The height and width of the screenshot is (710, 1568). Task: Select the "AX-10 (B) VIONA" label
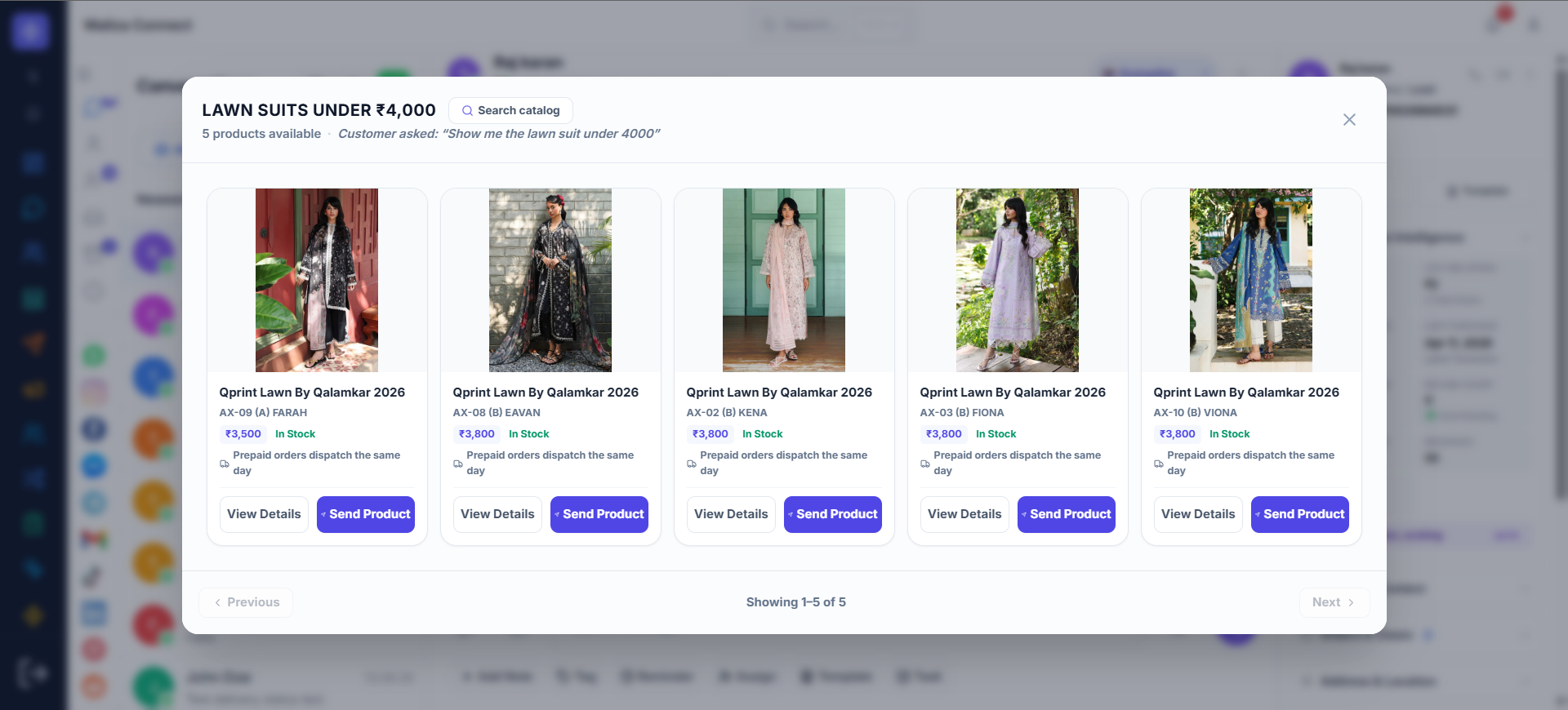click(x=1195, y=413)
